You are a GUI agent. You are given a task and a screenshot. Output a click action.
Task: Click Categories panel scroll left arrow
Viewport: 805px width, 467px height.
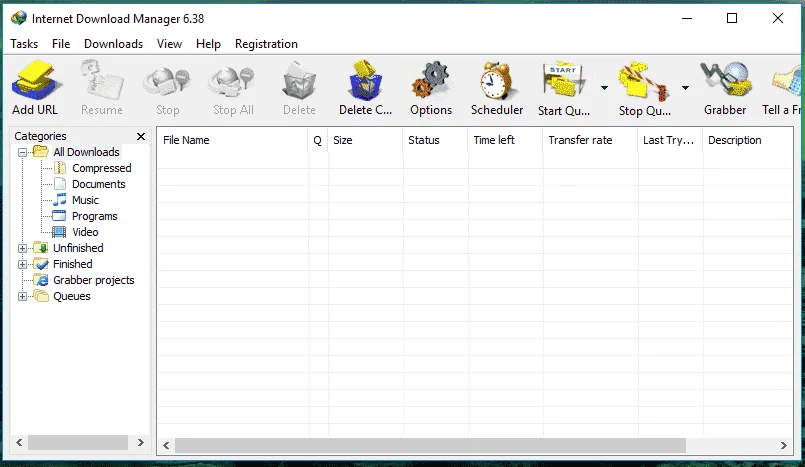[x=19, y=442]
